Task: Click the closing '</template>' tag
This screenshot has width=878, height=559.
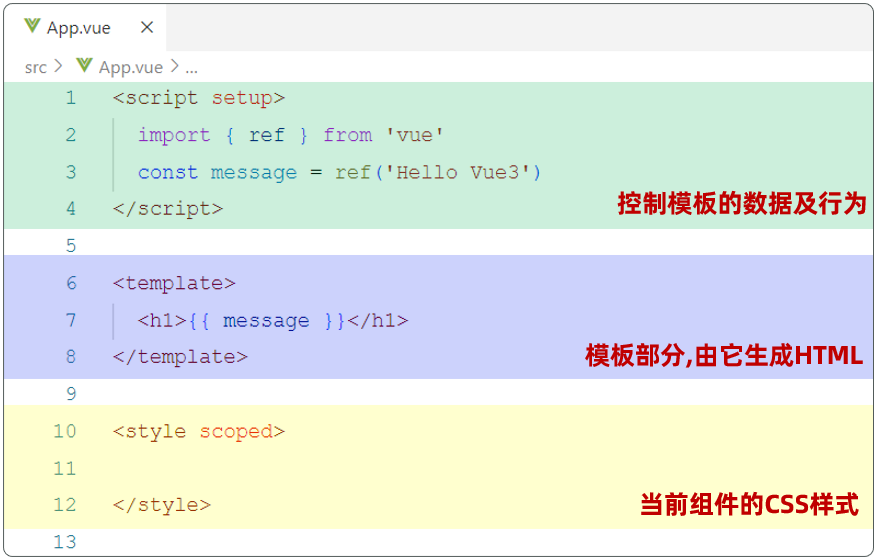Action: click(180, 357)
